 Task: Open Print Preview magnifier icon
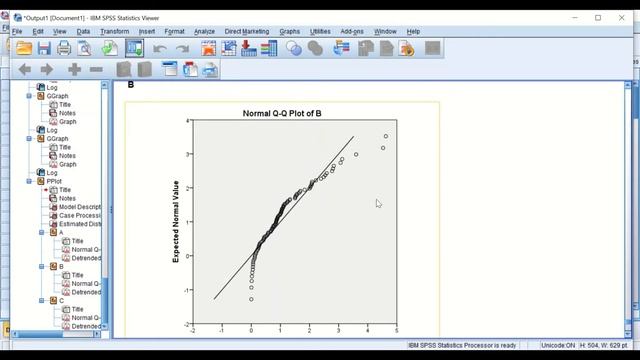tap(85, 49)
